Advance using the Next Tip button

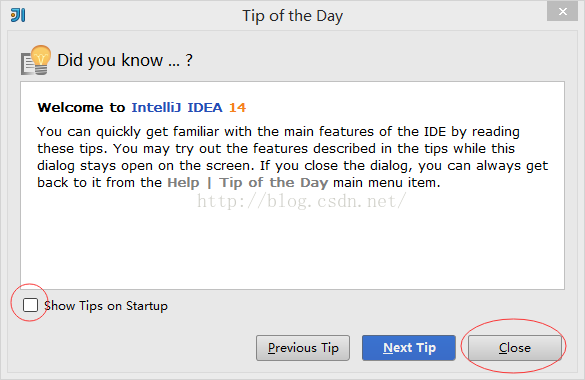coord(409,348)
